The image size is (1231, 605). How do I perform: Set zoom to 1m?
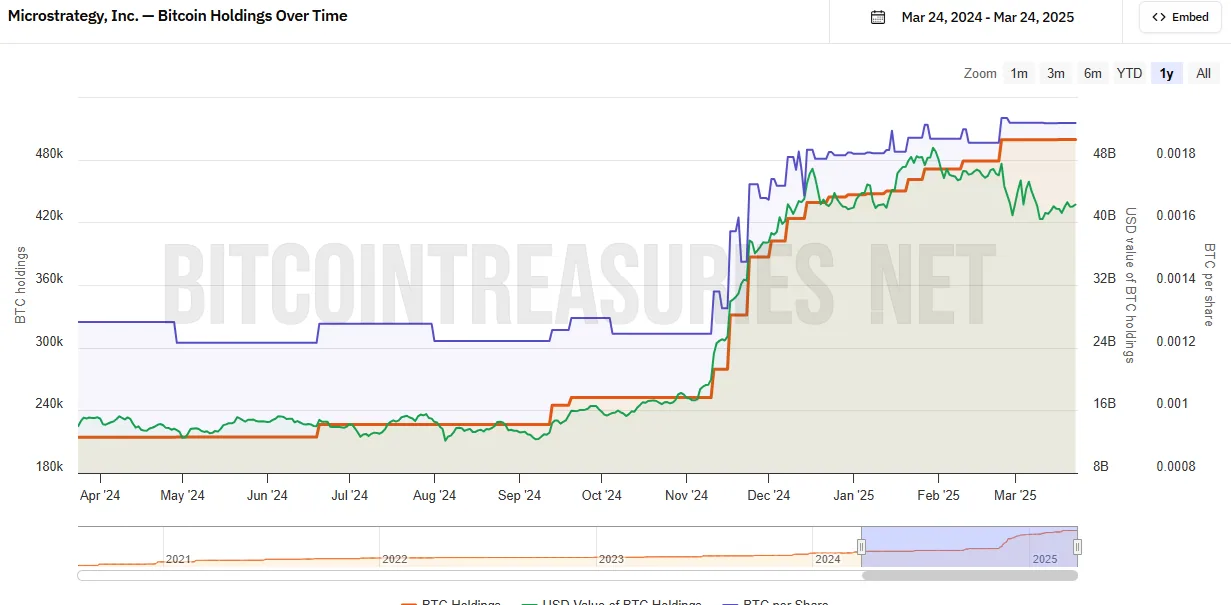(1019, 73)
